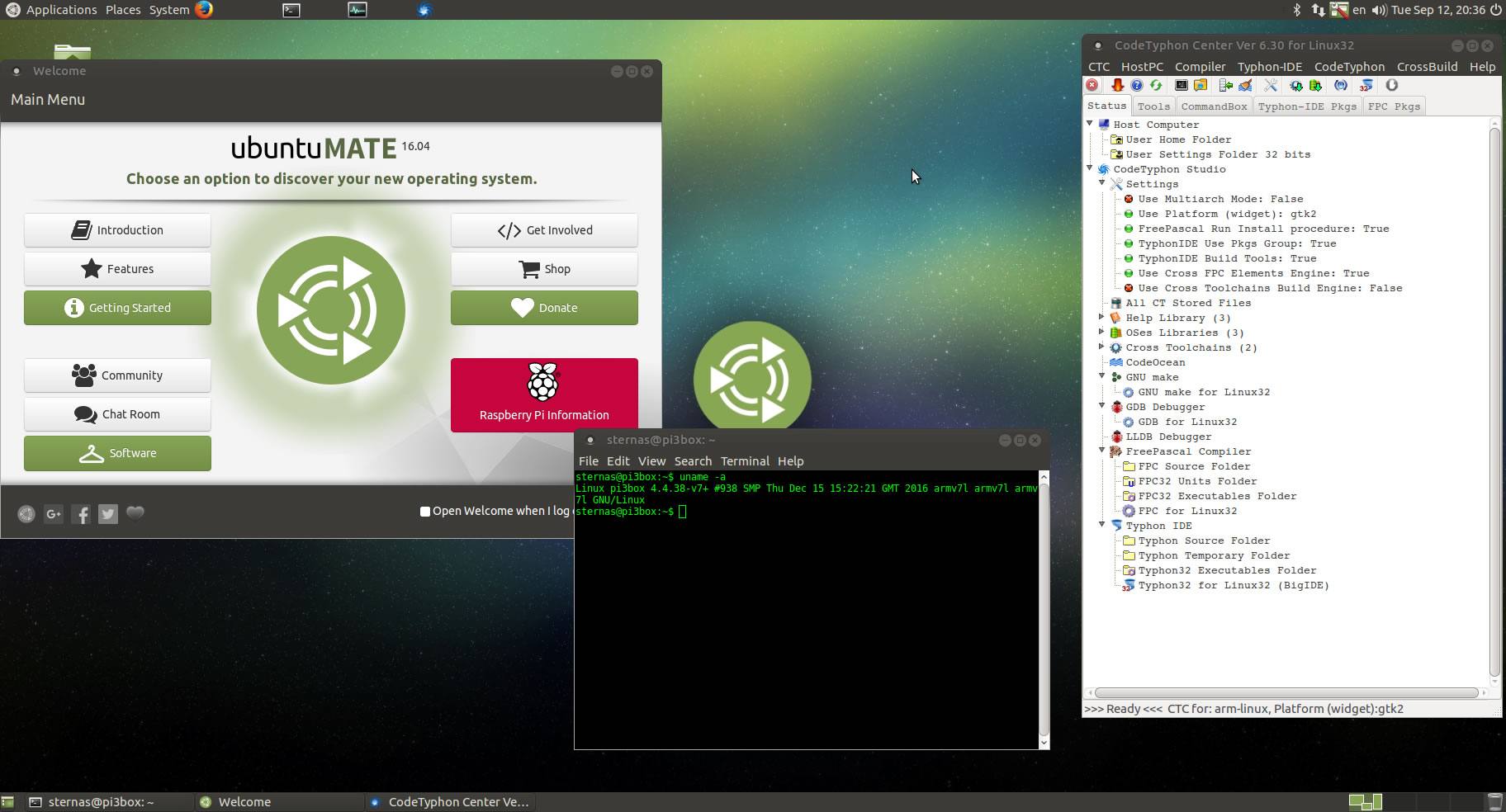1506x812 pixels.
Task: Click the Bluetooth icon in system tray
Action: (x=1296, y=10)
